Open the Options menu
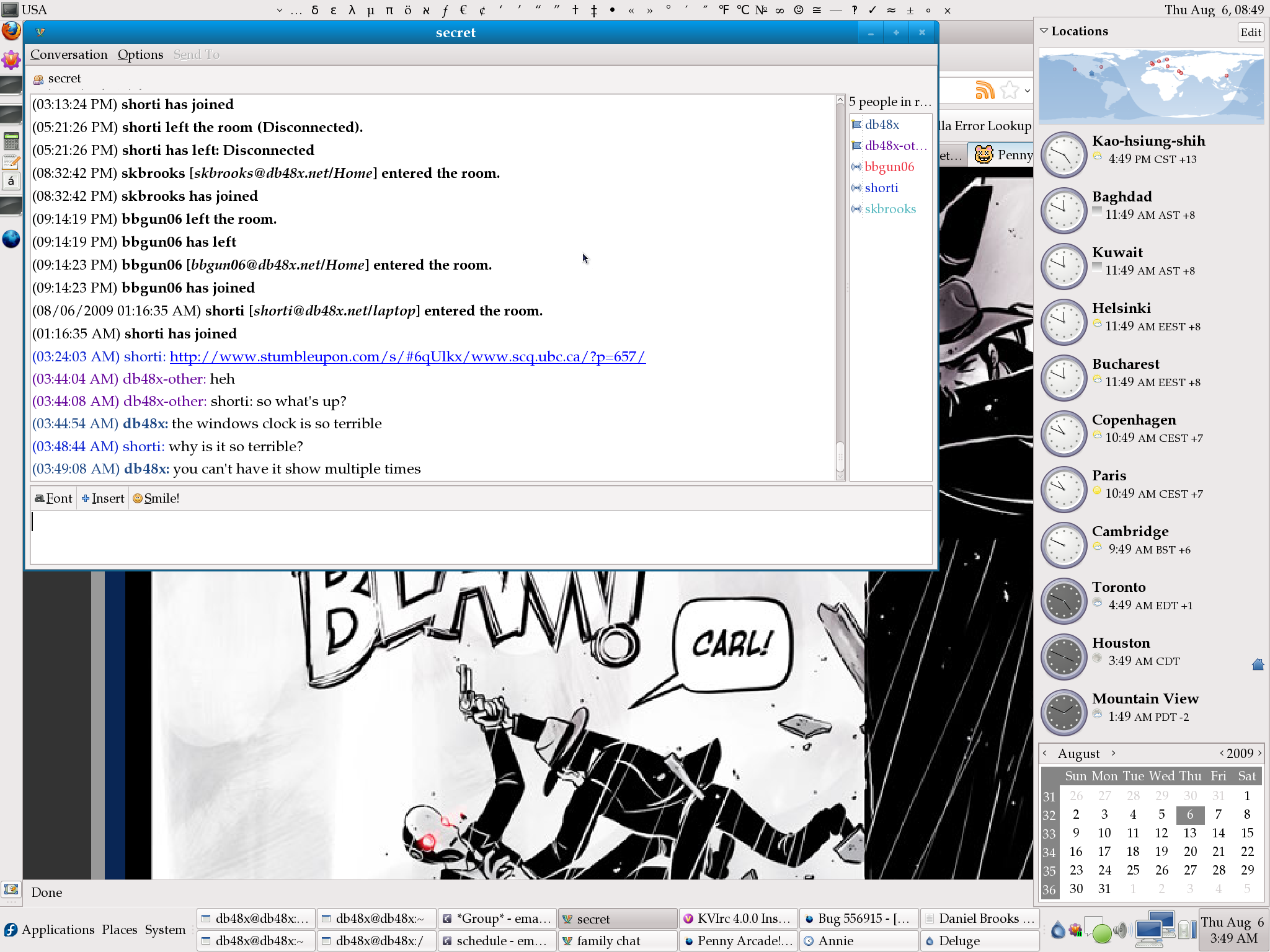The image size is (1270, 952). [141, 55]
